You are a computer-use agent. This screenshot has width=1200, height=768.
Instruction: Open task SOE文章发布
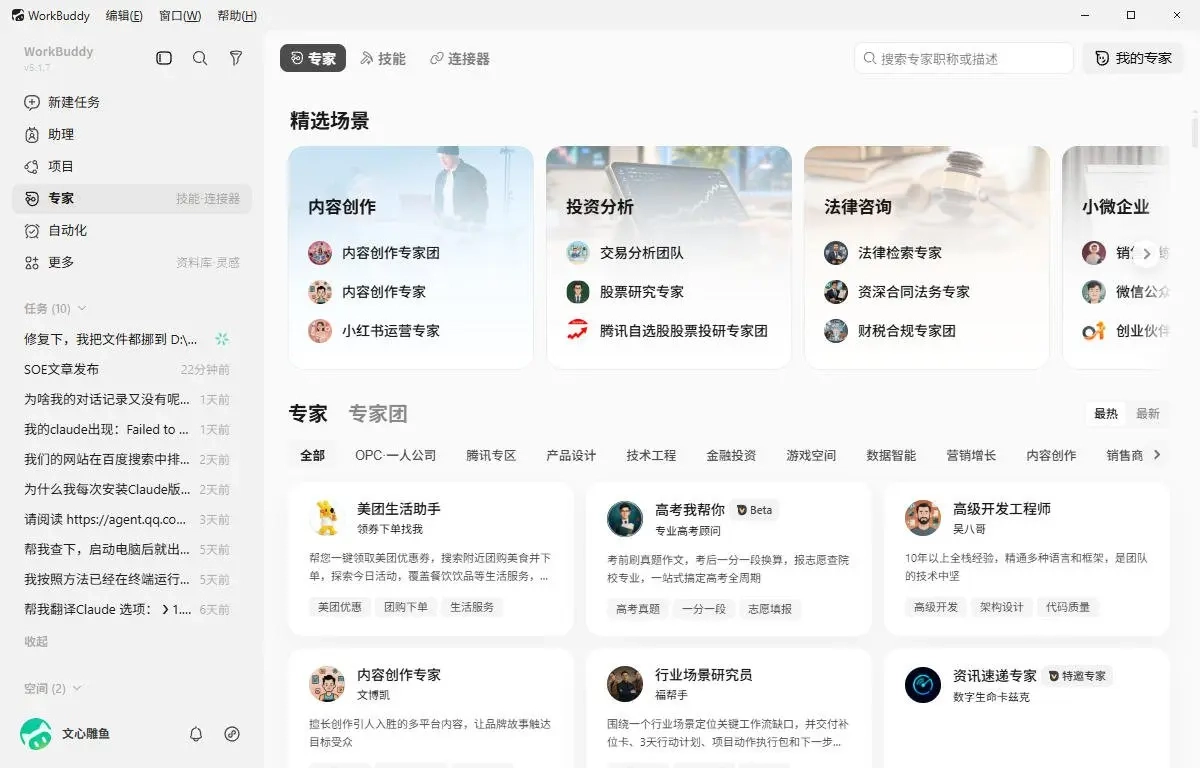tap(128, 369)
